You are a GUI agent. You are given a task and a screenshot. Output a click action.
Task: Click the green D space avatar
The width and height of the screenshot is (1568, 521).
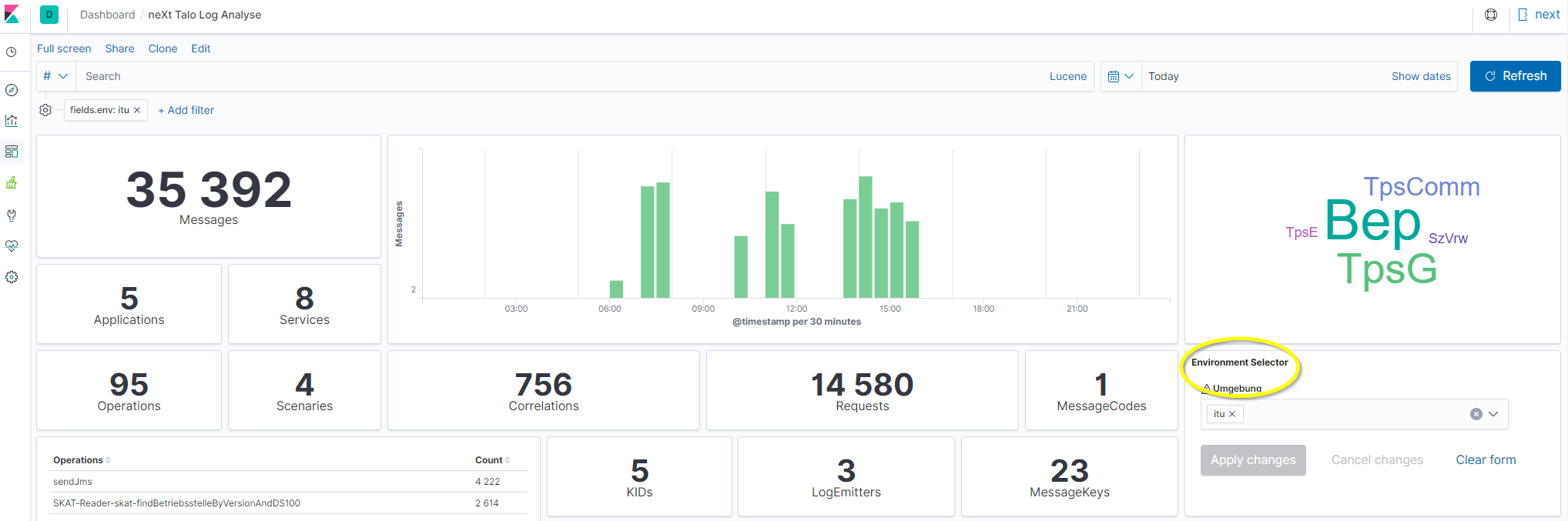(49, 15)
